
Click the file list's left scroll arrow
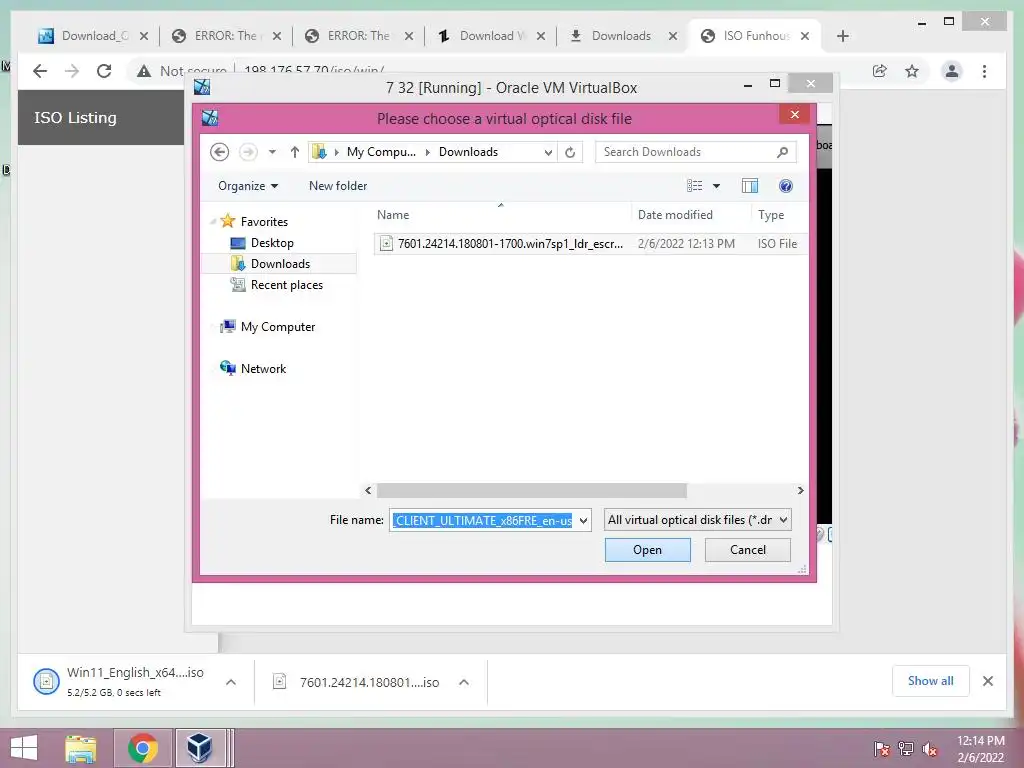[x=368, y=490]
